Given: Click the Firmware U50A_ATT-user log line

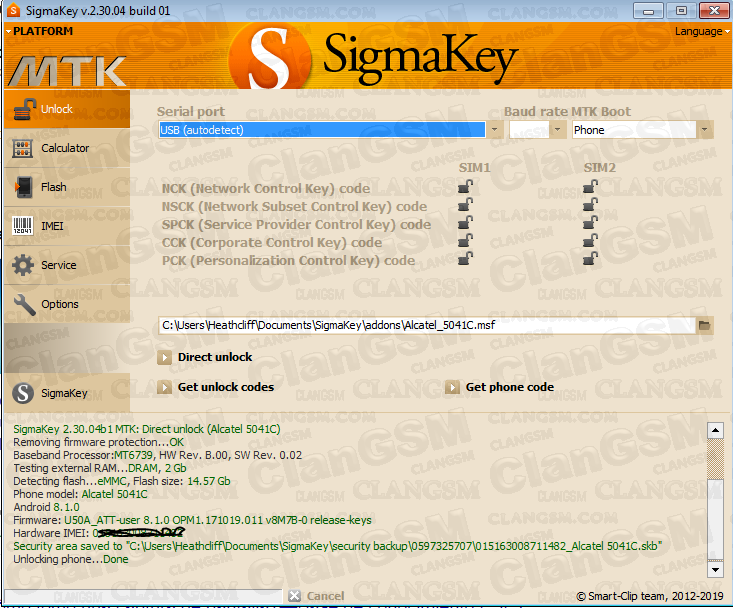Looking at the screenshot, I should [x=192, y=520].
